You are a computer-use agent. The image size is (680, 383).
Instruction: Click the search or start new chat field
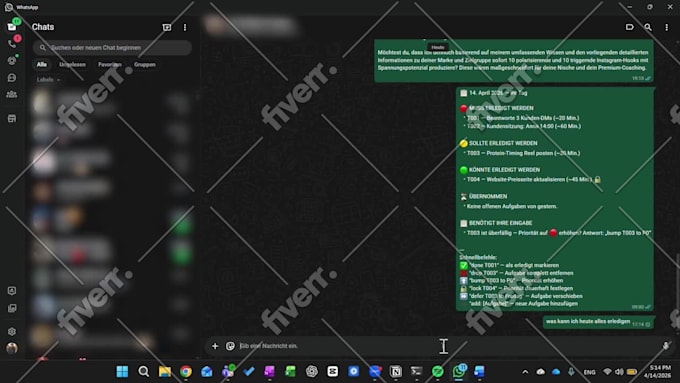(x=112, y=48)
